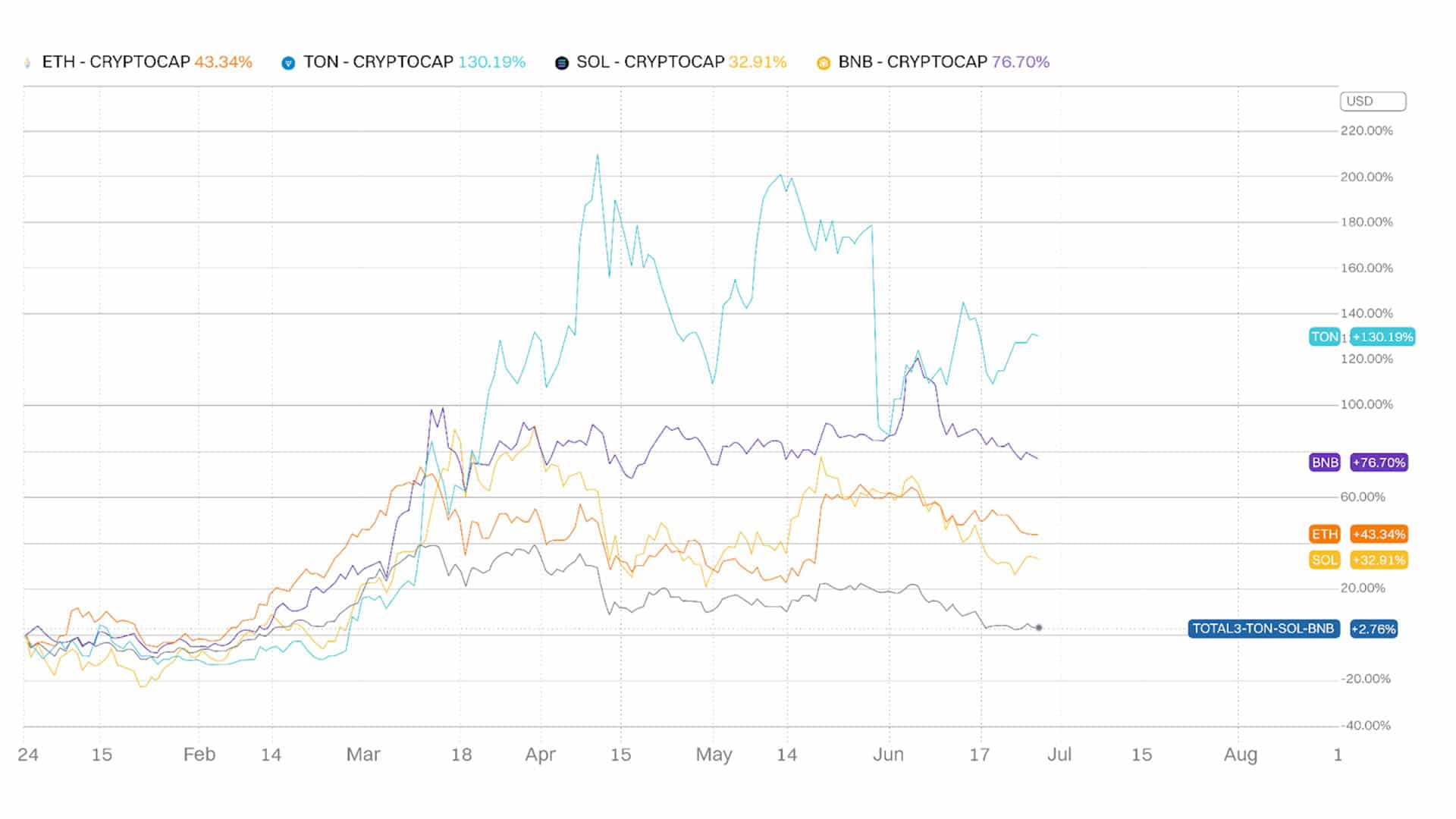Click the Mar label on the time axis
Screen dimensions: 1456x819
(363, 755)
